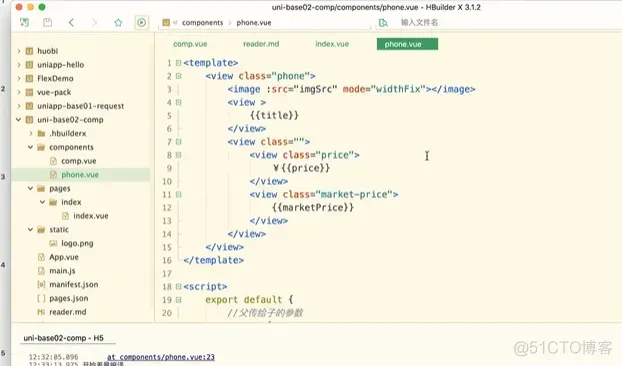Collapse the pages folder

pos(31,188)
